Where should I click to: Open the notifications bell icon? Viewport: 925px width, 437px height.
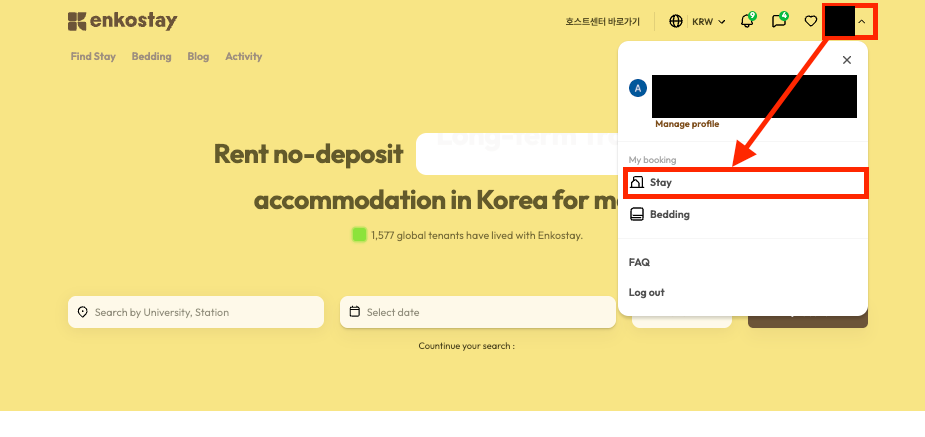click(x=746, y=21)
